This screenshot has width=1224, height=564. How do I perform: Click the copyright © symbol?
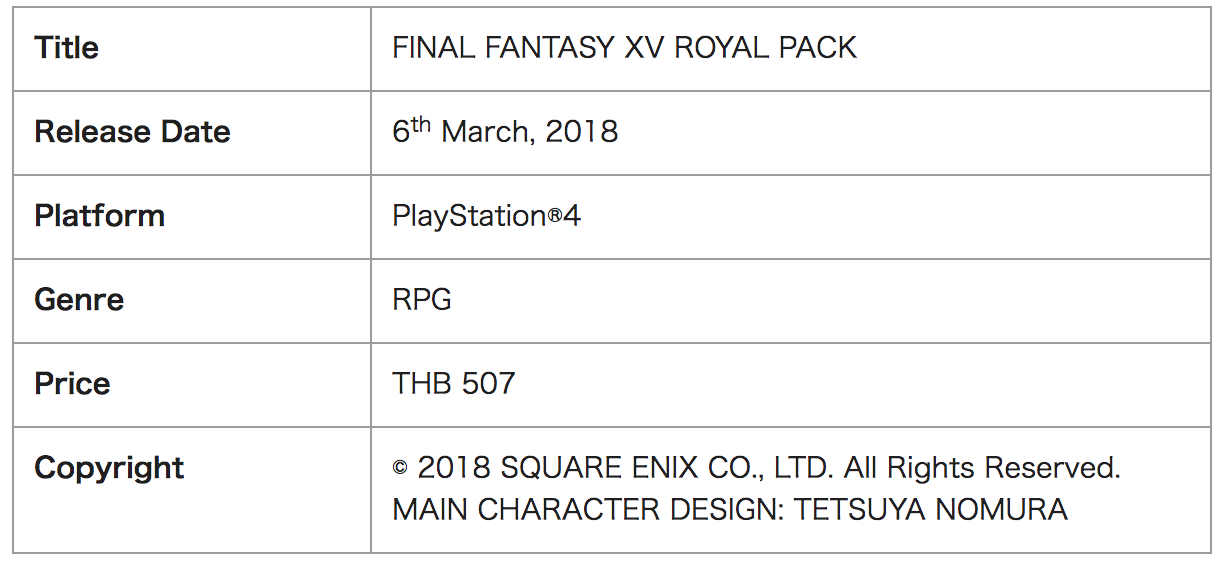pos(400,468)
